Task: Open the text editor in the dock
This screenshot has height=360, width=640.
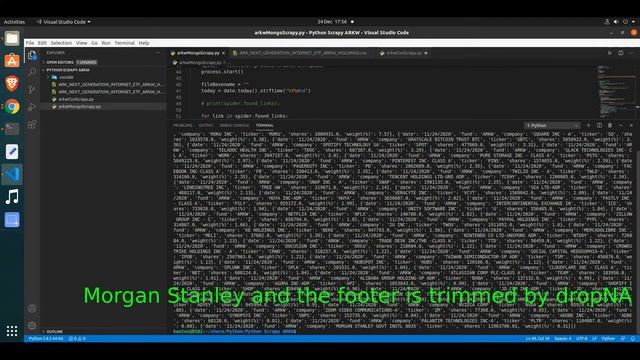Action: coord(12,152)
